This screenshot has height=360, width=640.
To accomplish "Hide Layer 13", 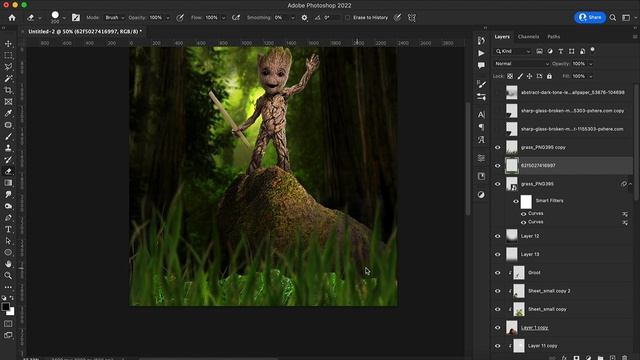I will click(498, 254).
